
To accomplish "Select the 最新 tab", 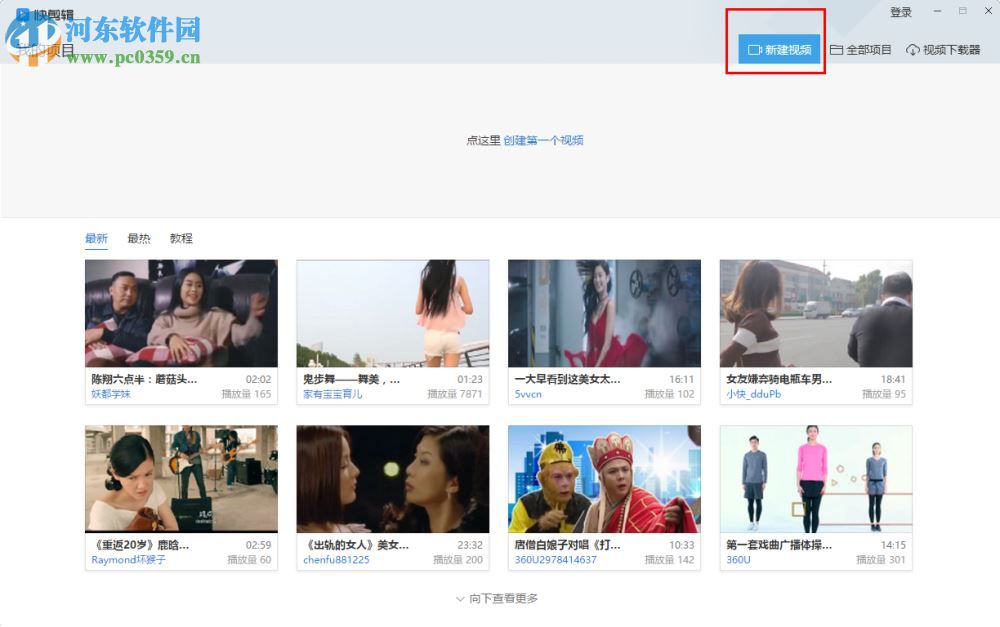I will tap(96, 239).
